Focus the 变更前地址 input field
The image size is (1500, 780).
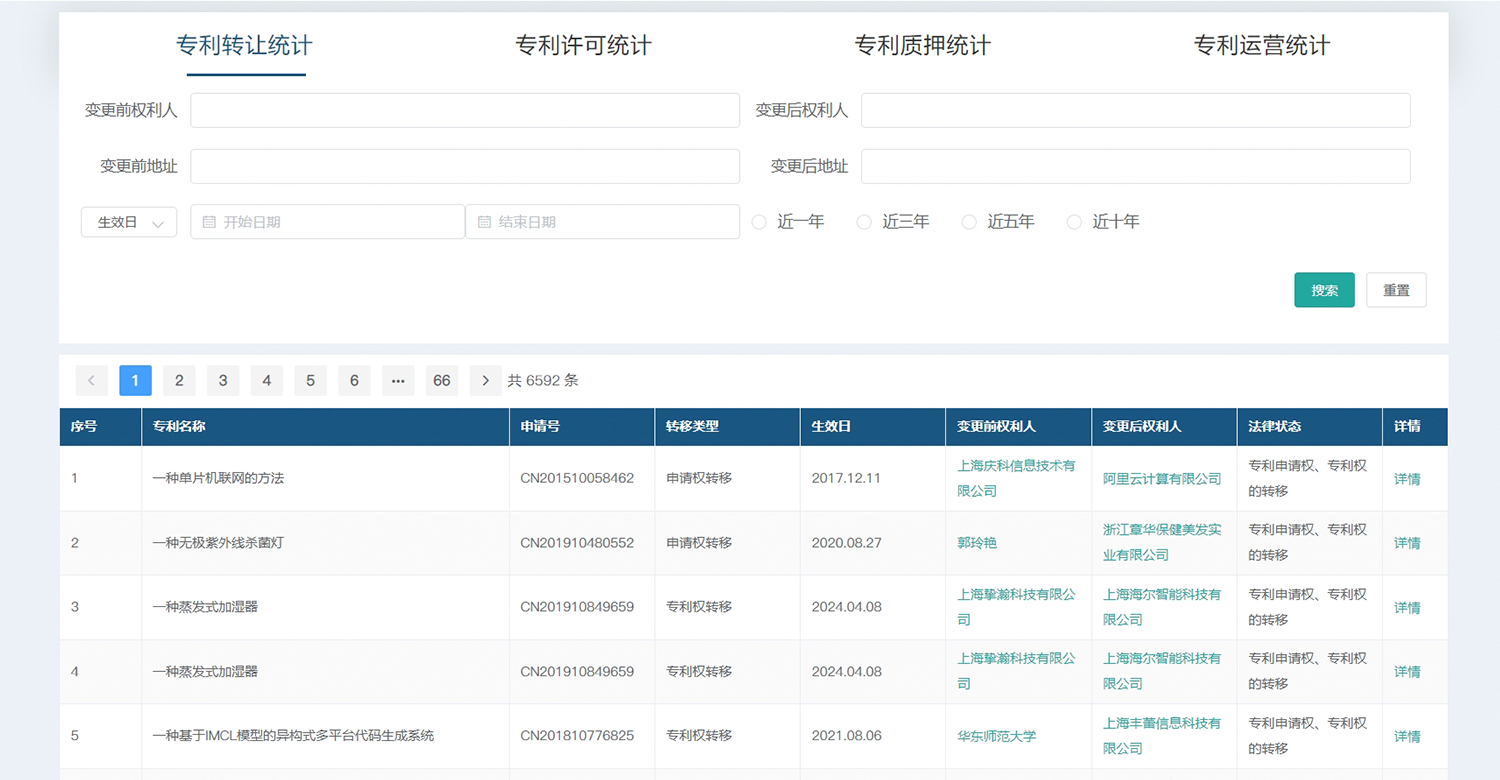tap(465, 166)
